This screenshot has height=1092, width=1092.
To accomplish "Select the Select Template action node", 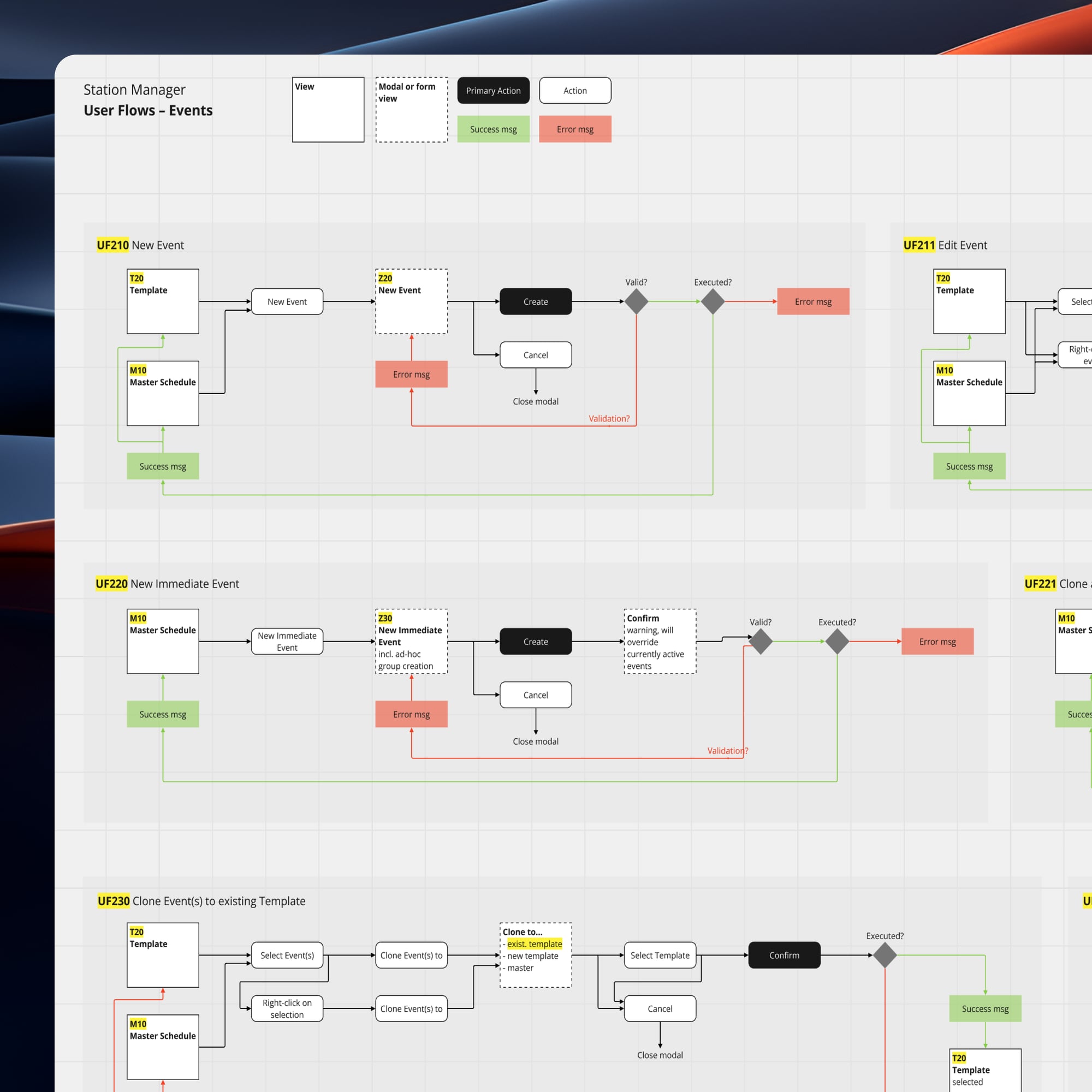I will pyautogui.click(x=660, y=955).
